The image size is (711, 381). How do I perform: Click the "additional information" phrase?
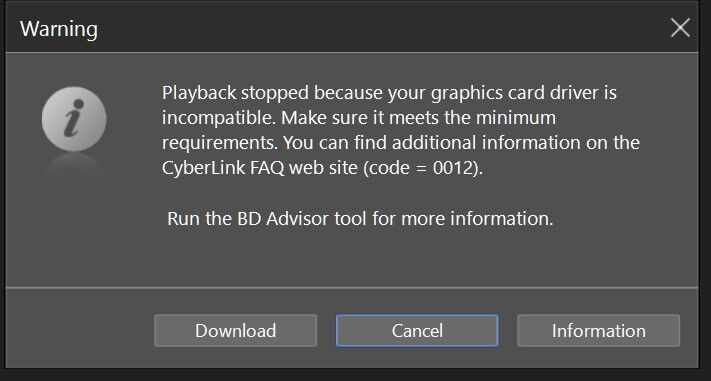pyautogui.click(x=486, y=143)
